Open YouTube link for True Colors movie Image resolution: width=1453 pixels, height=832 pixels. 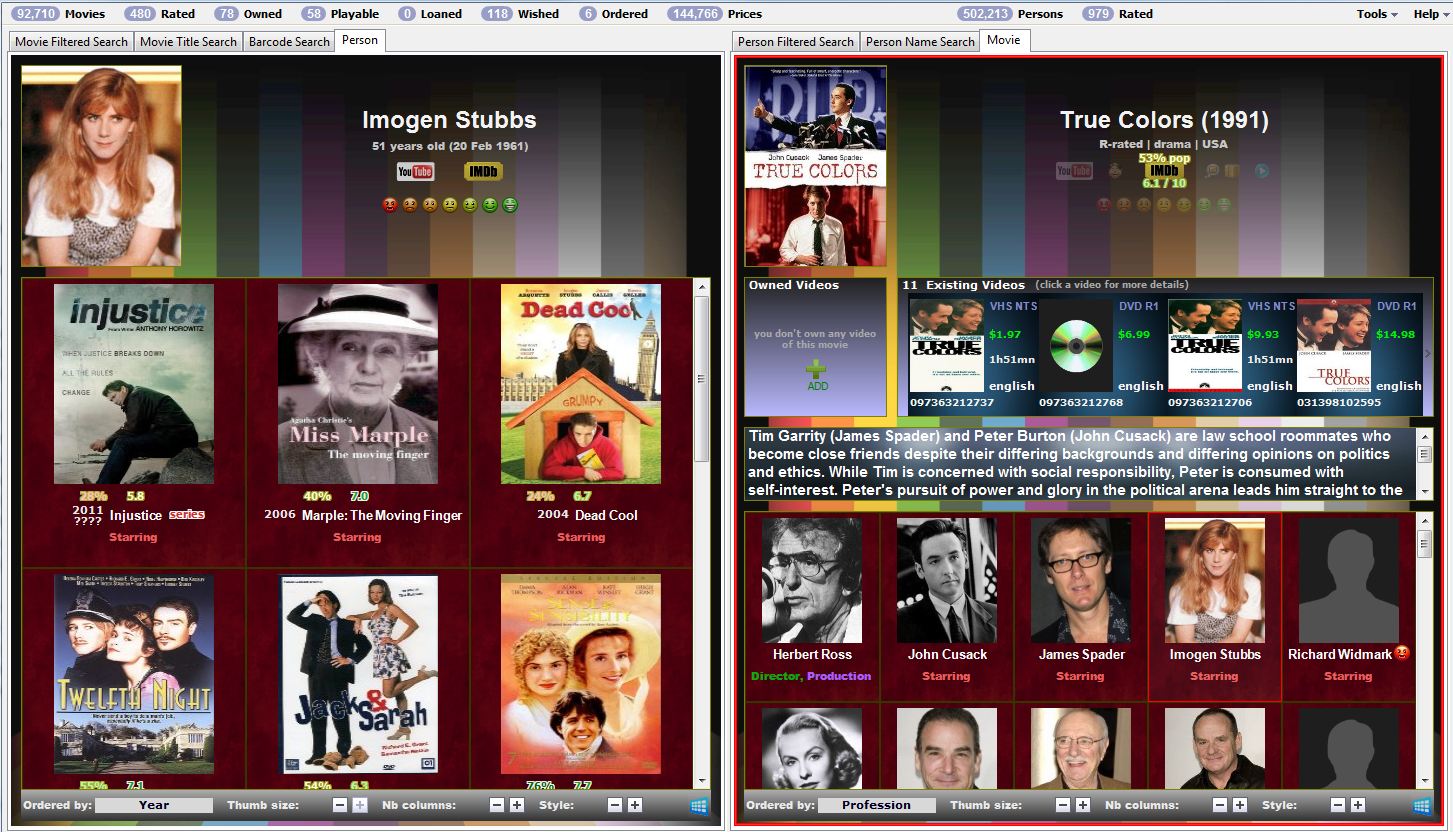(x=1074, y=171)
